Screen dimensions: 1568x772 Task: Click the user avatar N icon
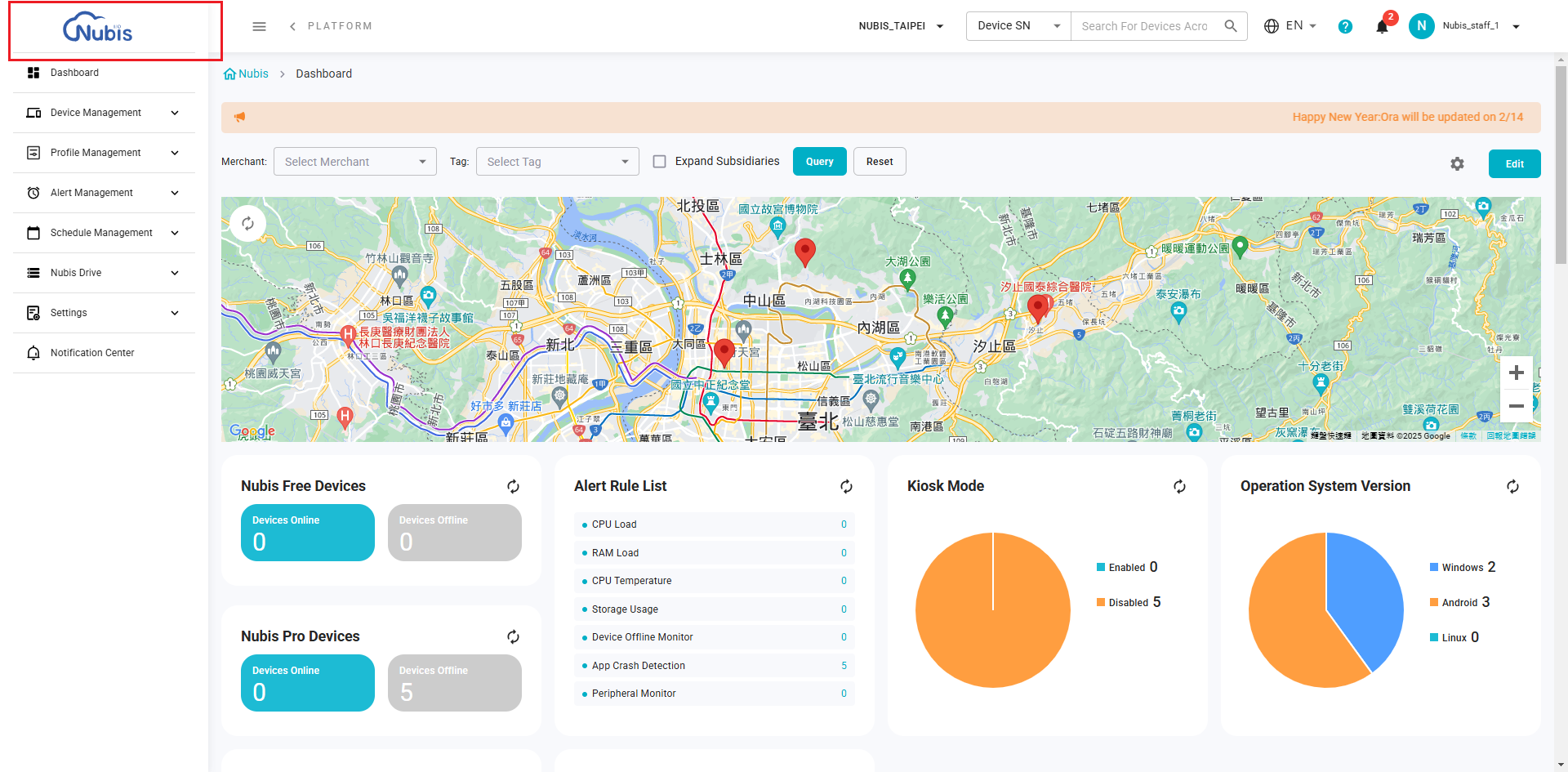[1422, 26]
